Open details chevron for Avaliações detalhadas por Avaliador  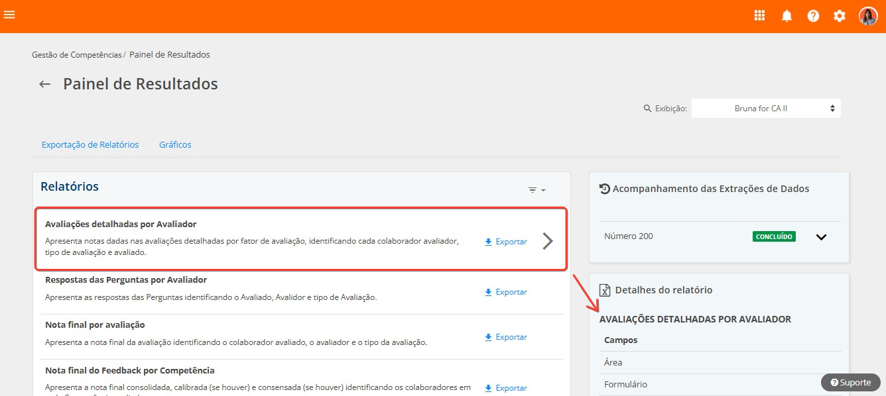click(x=548, y=241)
